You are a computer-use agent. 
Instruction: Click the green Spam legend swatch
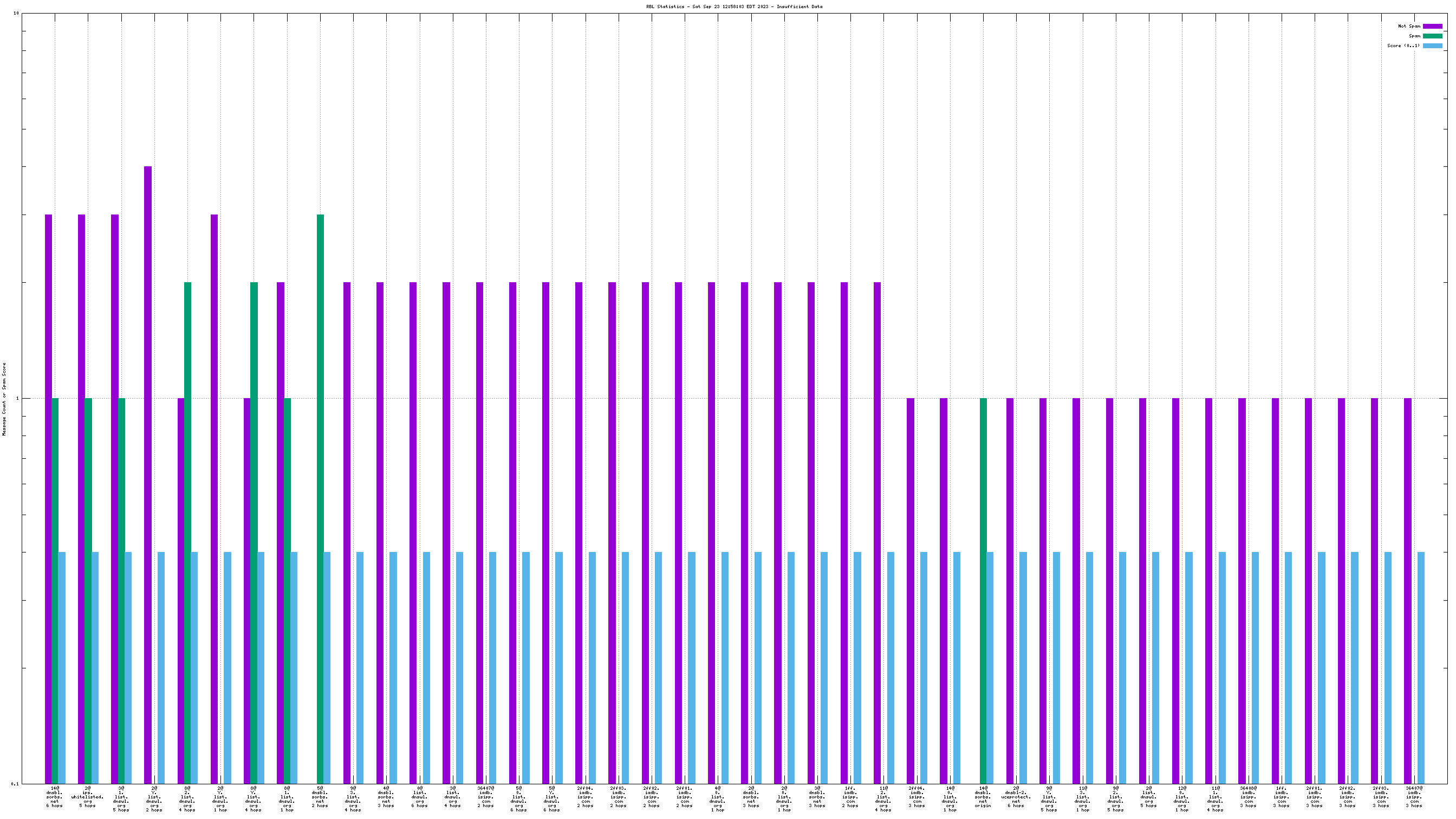[x=1432, y=36]
